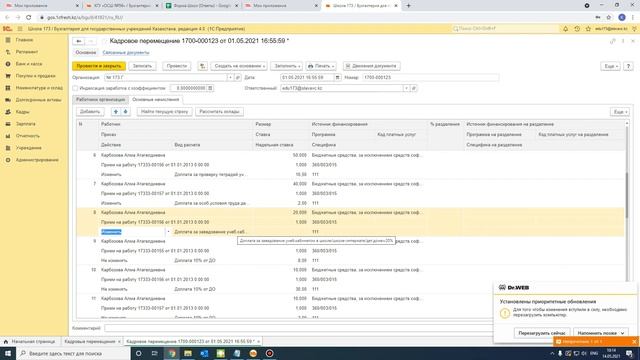Open help with the question mark button
Viewport: 640px width, 360px height.
pyautogui.click(x=628, y=66)
